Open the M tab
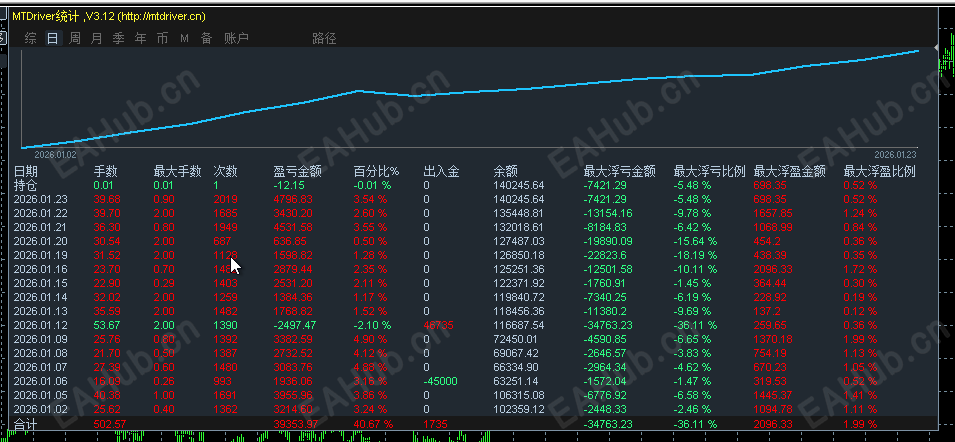 click(185, 39)
